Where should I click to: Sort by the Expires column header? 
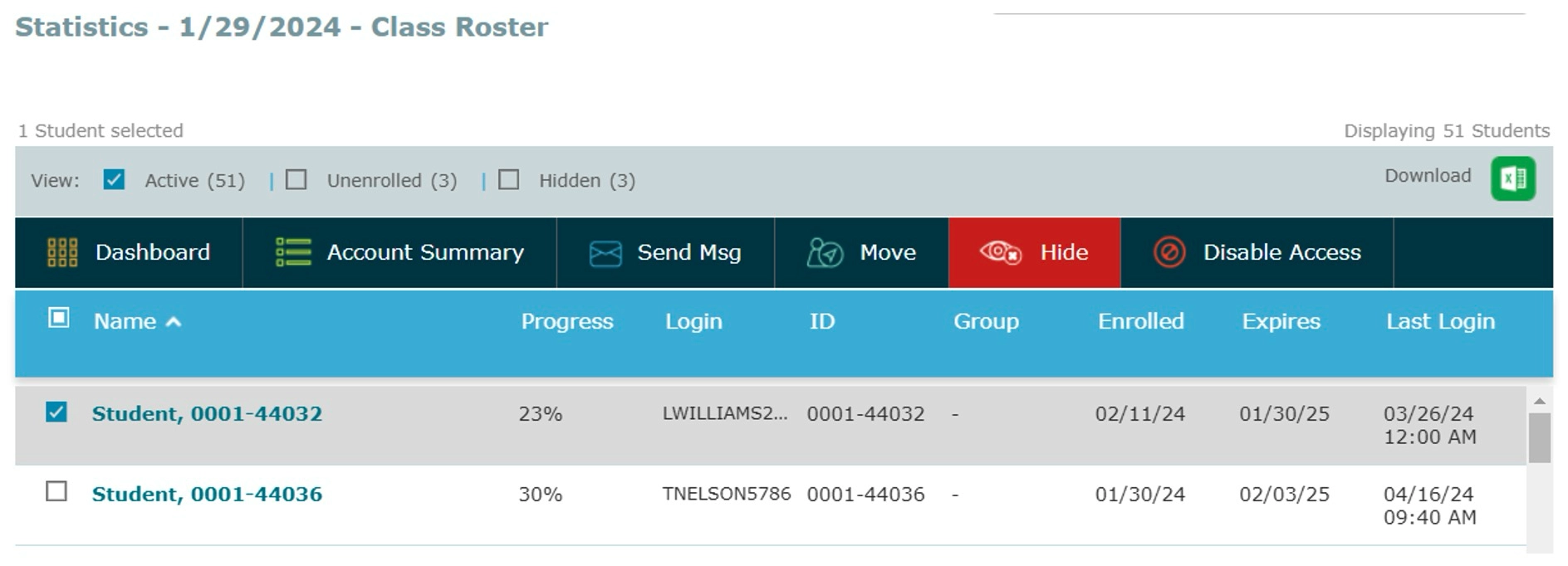[x=1281, y=321]
